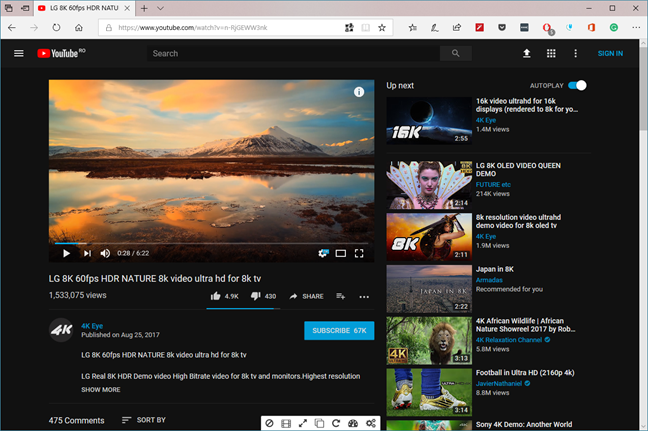Open the SORT BY comments dropdown

click(x=144, y=420)
